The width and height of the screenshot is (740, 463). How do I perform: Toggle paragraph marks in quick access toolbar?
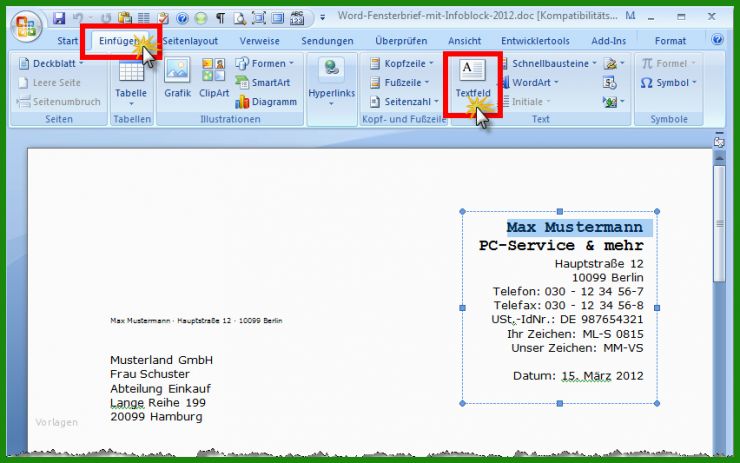(x=220, y=18)
